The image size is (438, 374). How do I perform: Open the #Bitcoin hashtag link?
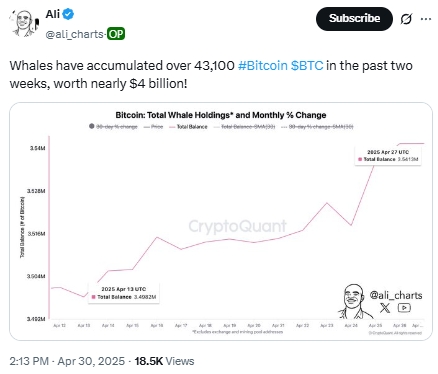point(263,65)
